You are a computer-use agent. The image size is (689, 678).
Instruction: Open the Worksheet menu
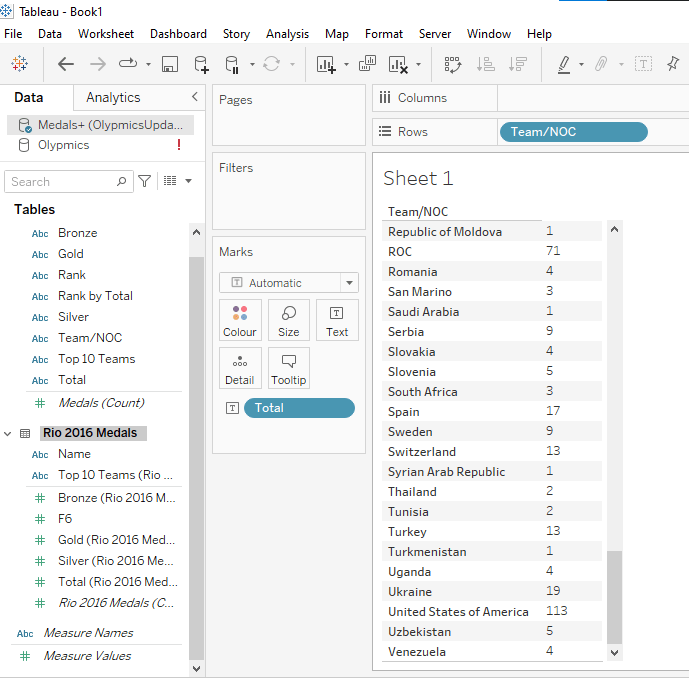pyautogui.click(x=106, y=34)
